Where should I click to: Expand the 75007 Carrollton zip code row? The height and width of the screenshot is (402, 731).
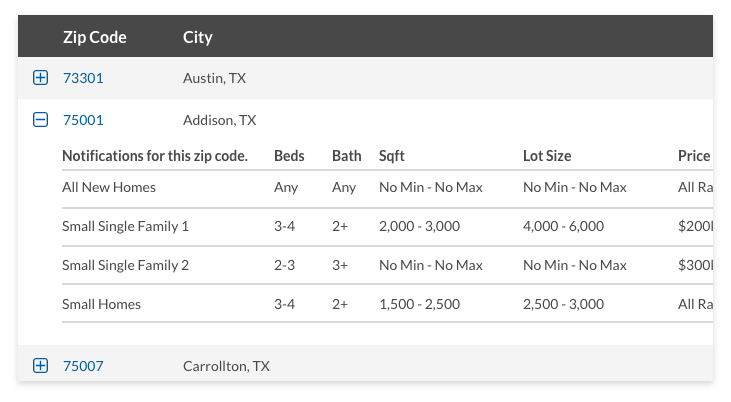coord(40,366)
